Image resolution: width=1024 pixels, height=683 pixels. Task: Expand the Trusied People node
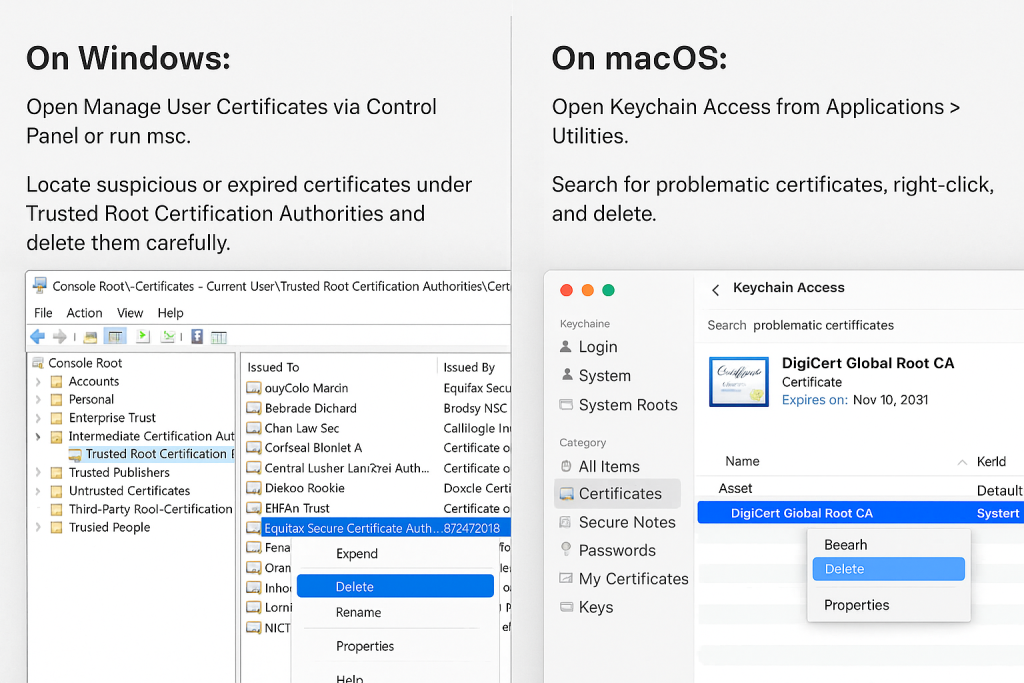38,527
